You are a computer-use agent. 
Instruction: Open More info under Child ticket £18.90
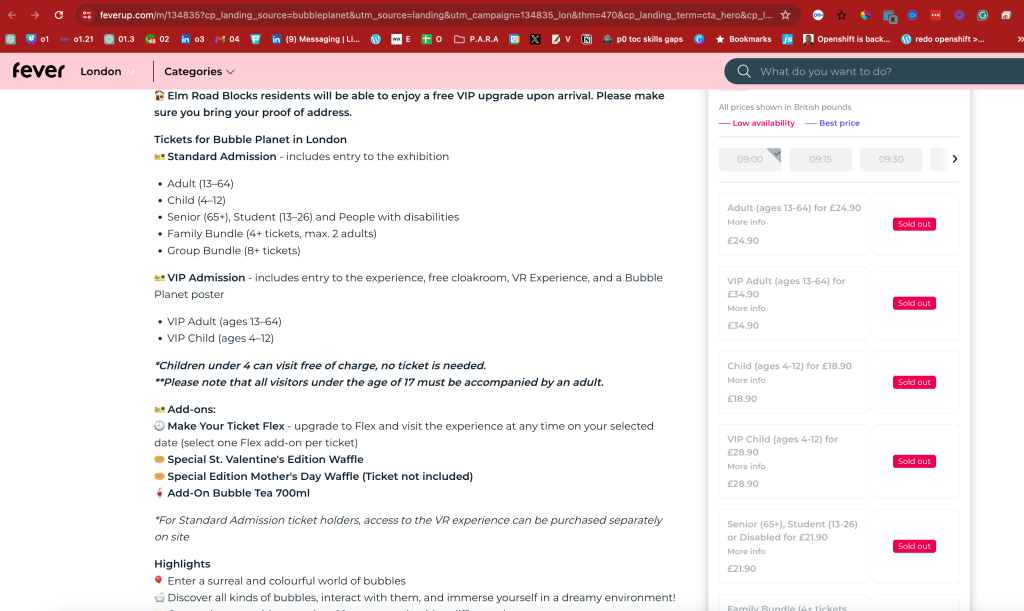[746, 380]
